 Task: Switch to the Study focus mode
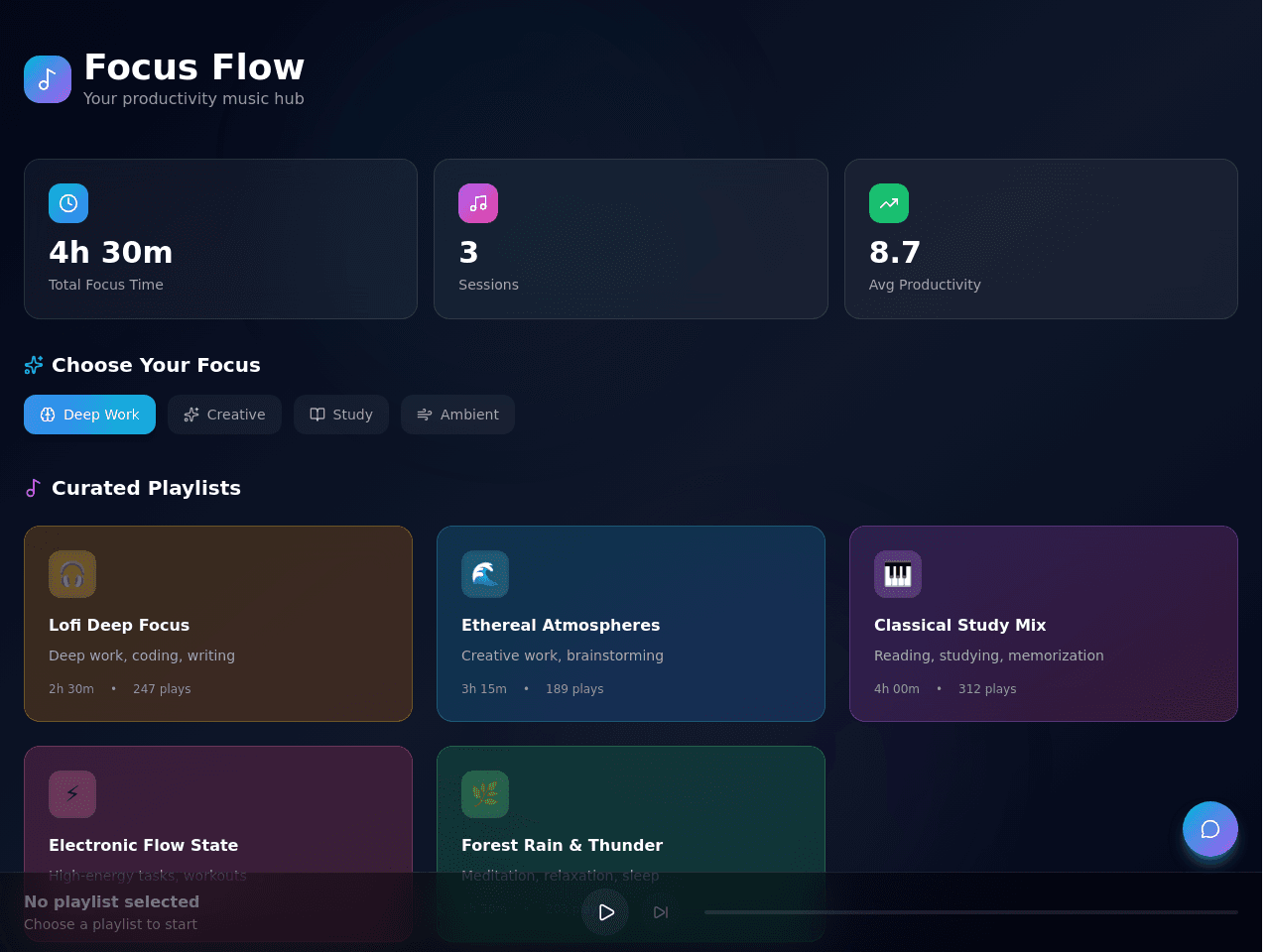pos(341,415)
